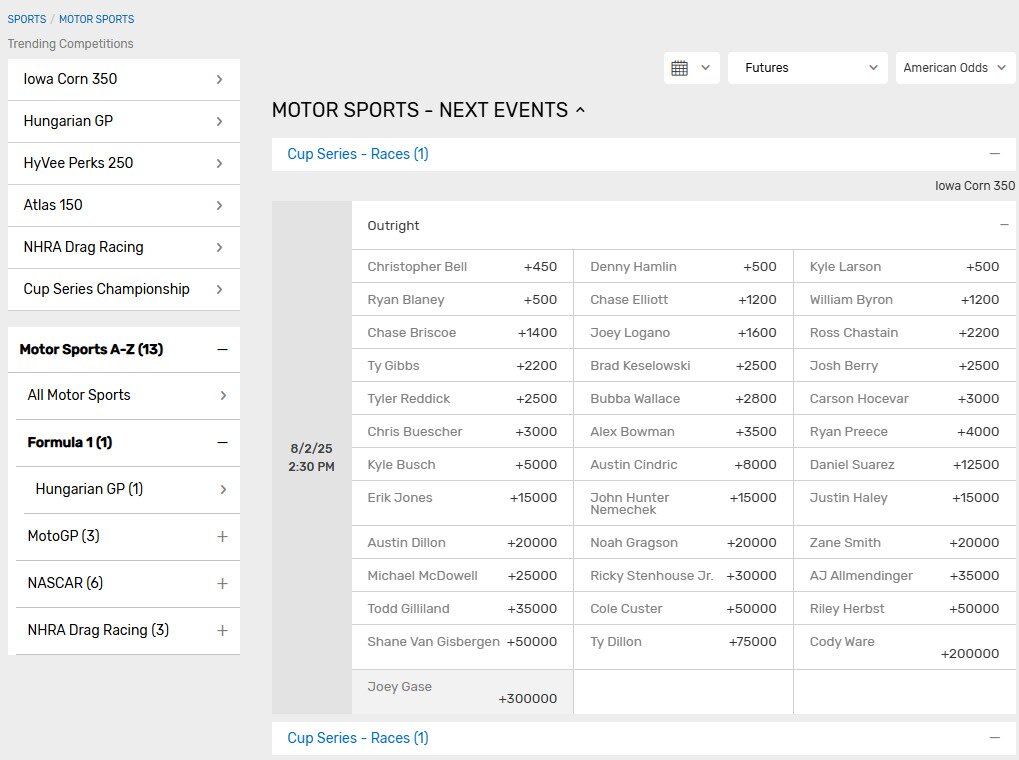The image size is (1019, 760).
Task: Select Bubba Wallace +2800
Action: click(683, 399)
